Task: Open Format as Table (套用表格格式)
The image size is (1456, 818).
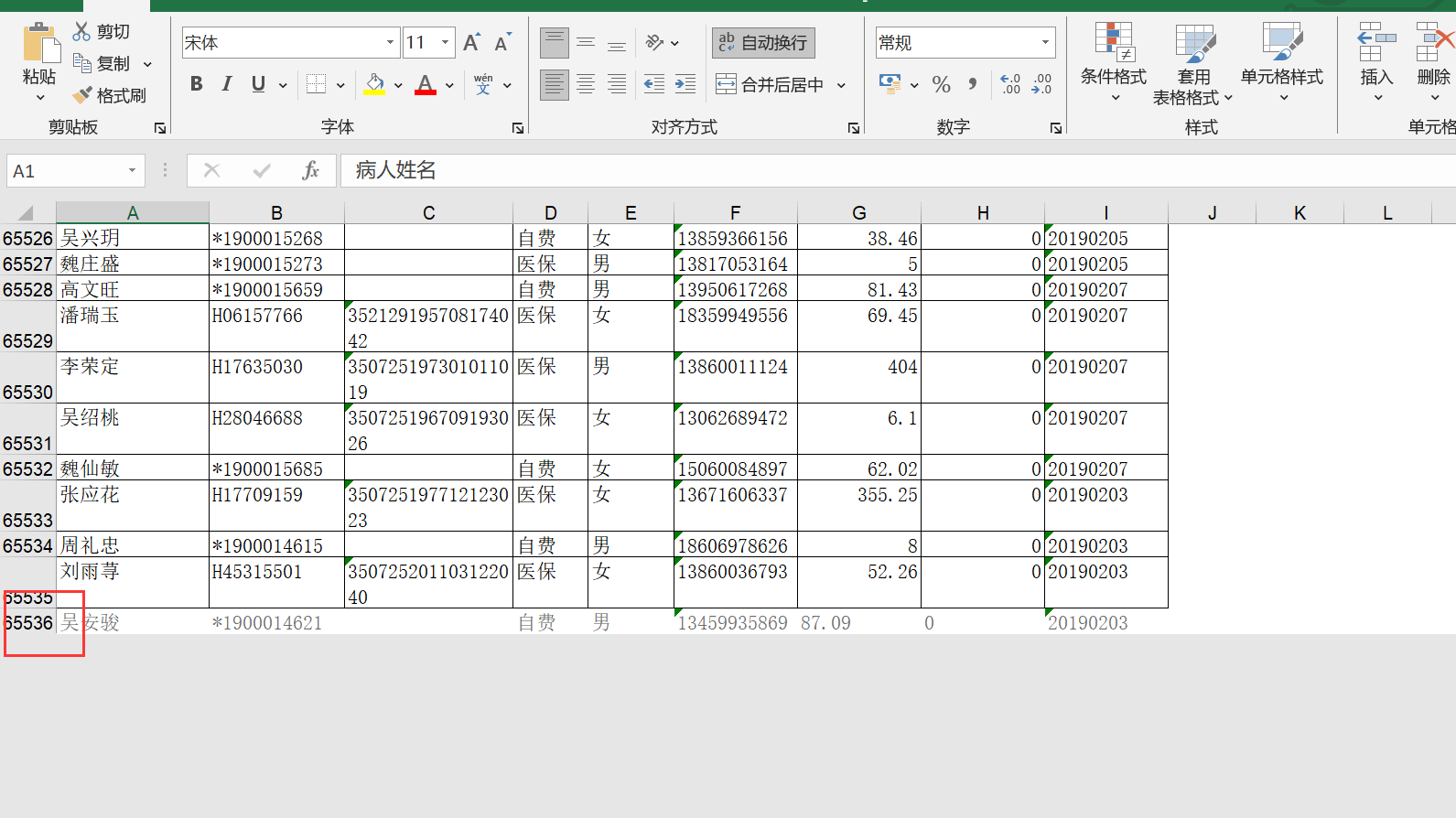Action: tap(1193, 64)
